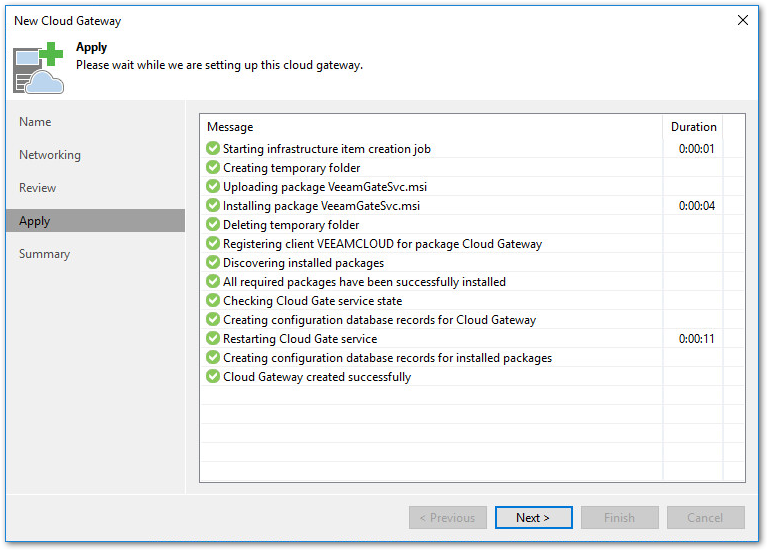Viewport: 768px width, 551px height.
Task: Click the green check beside Discovering installed packages
Action: (x=213, y=263)
